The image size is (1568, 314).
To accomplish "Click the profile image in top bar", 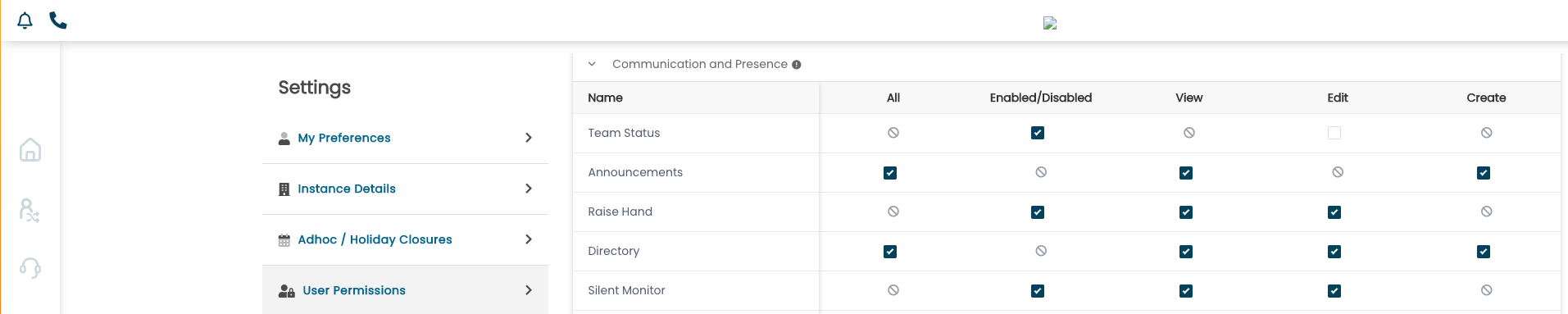I will (1050, 23).
